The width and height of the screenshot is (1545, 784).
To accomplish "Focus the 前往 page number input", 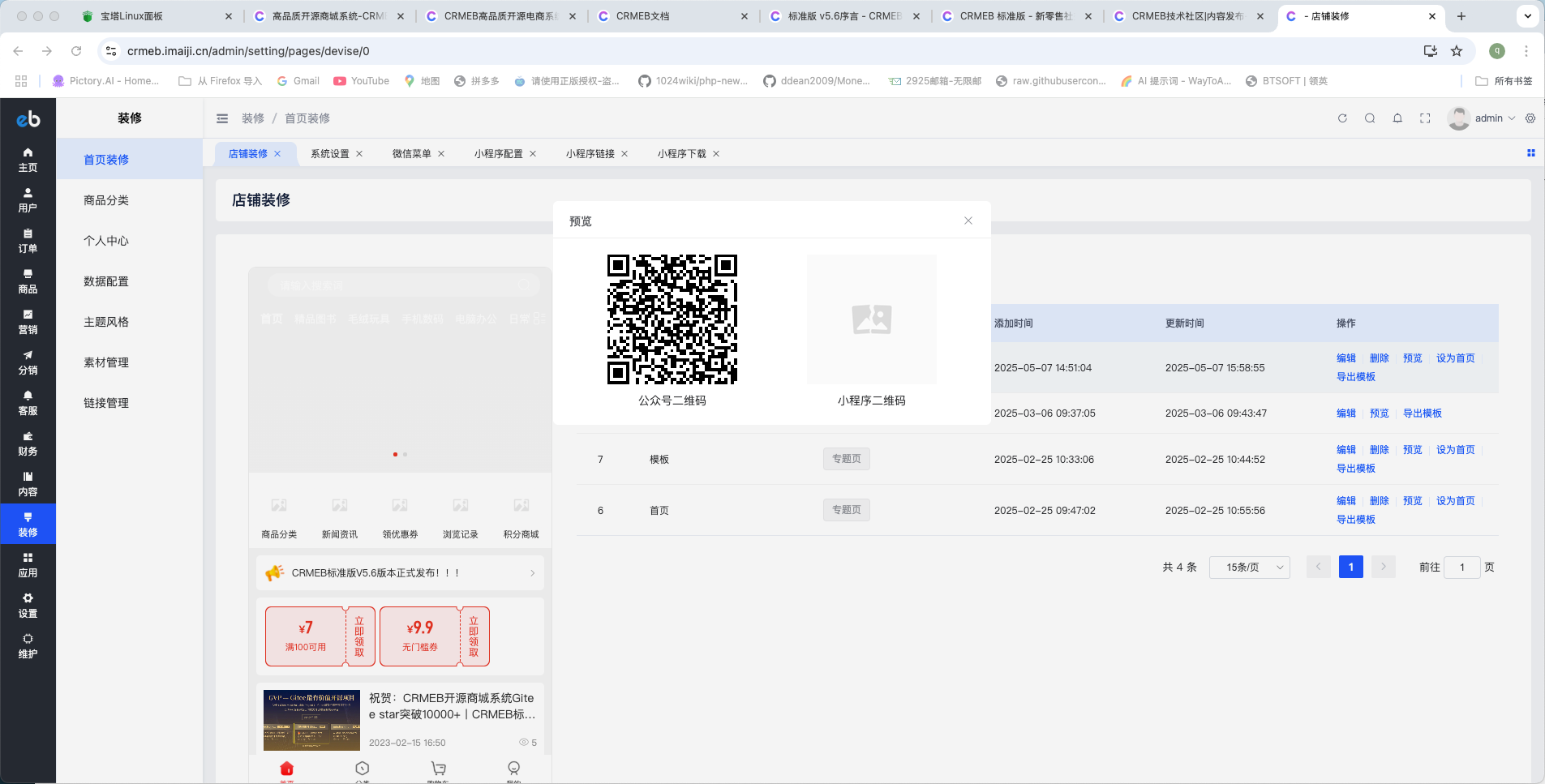I will [x=1462, y=568].
